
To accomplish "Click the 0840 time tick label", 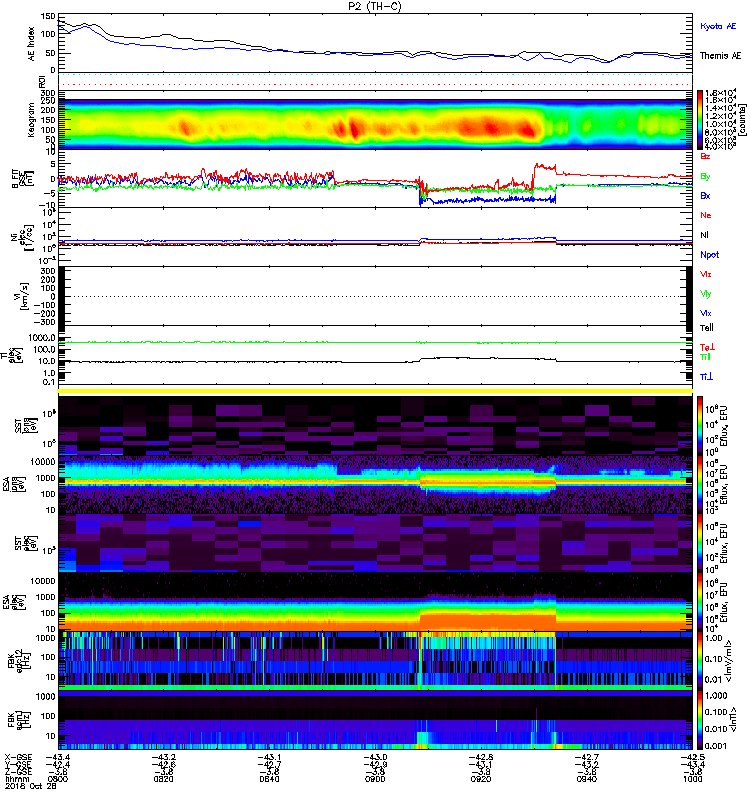I will pyautogui.click(x=269, y=779).
